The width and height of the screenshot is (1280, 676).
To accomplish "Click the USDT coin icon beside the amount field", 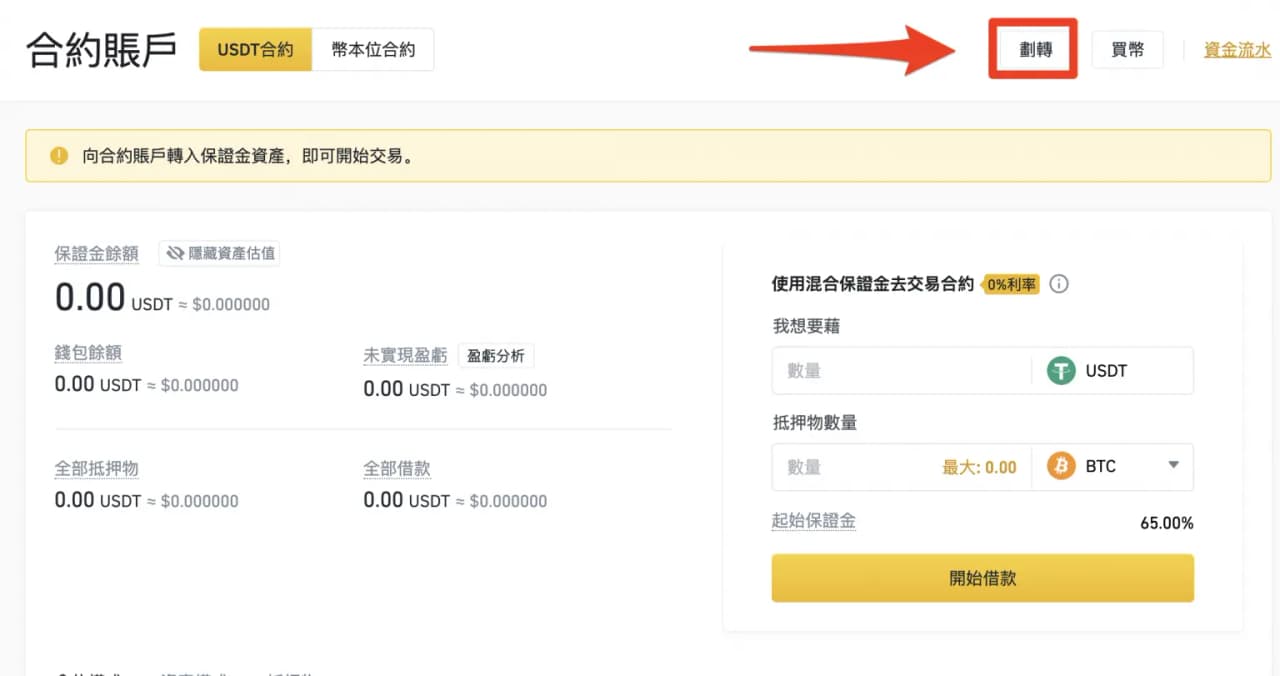I will (x=1061, y=370).
